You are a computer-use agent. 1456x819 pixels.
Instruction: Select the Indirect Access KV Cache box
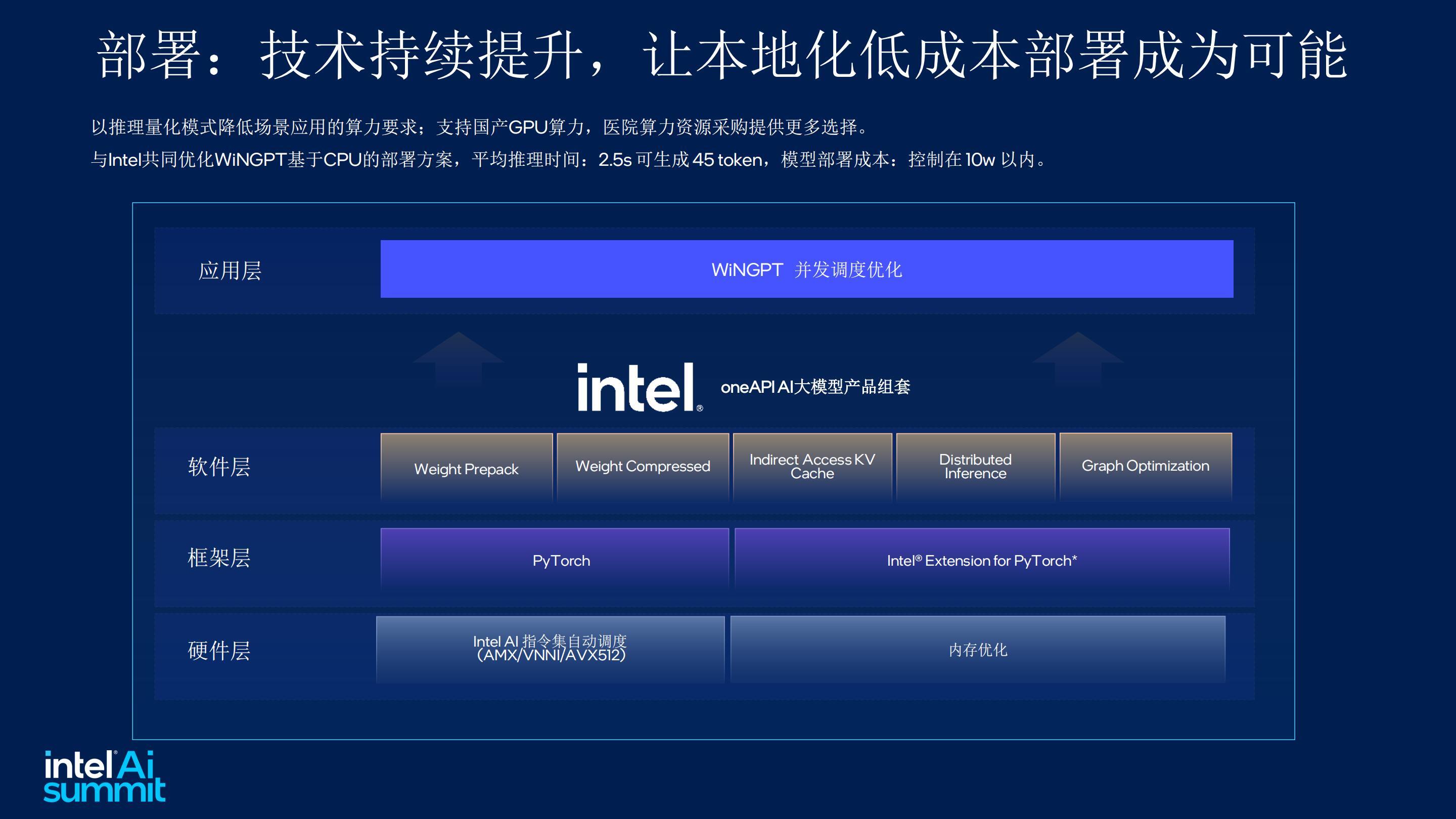click(812, 468)
